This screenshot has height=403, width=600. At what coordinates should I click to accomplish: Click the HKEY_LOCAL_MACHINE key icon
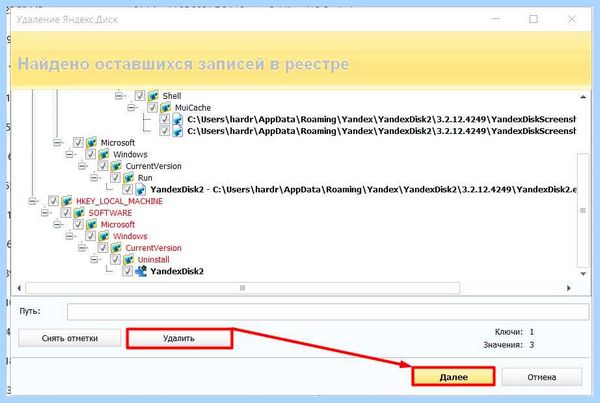point(67,201)
